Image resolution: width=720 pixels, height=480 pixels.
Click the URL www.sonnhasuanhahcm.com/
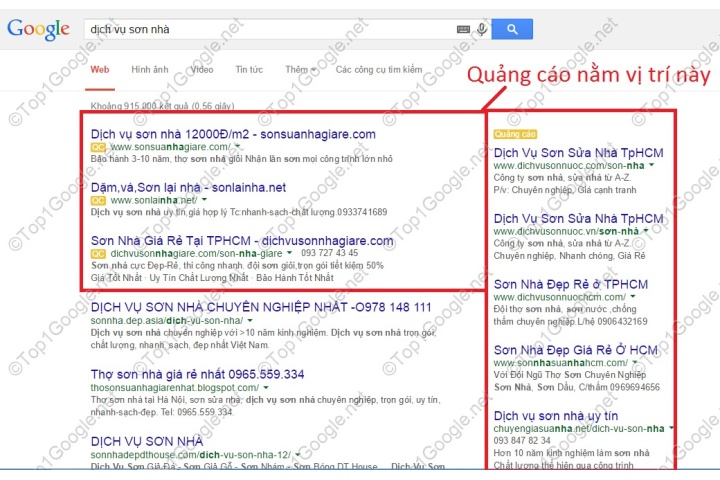pos(561,363)
